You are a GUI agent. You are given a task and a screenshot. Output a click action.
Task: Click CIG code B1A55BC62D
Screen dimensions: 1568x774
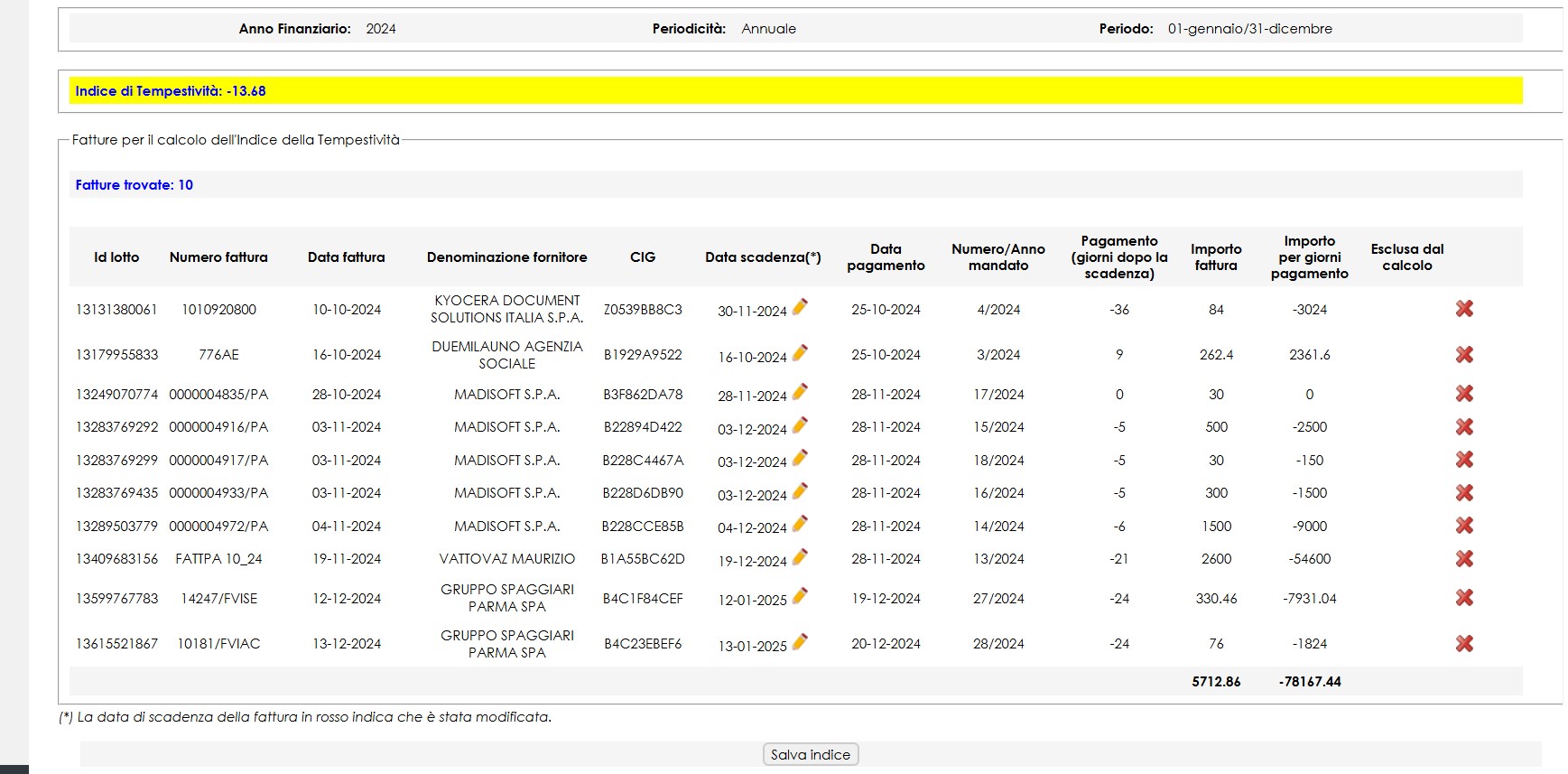[643, 559]
